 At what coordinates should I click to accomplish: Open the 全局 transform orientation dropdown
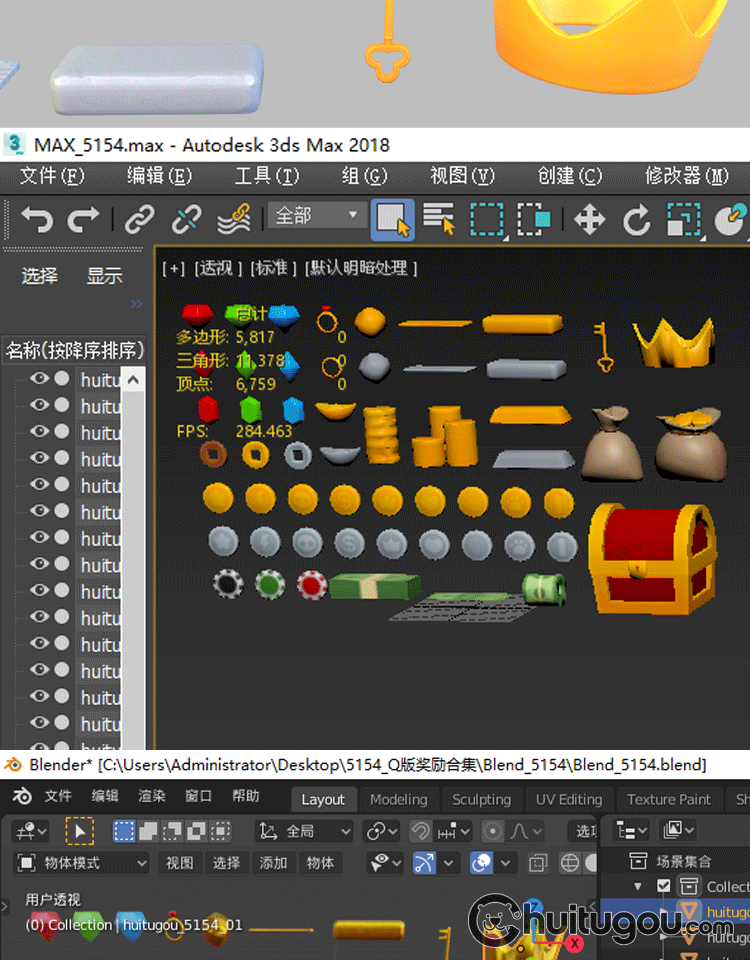pyautogui.click(x=305, y=831)
